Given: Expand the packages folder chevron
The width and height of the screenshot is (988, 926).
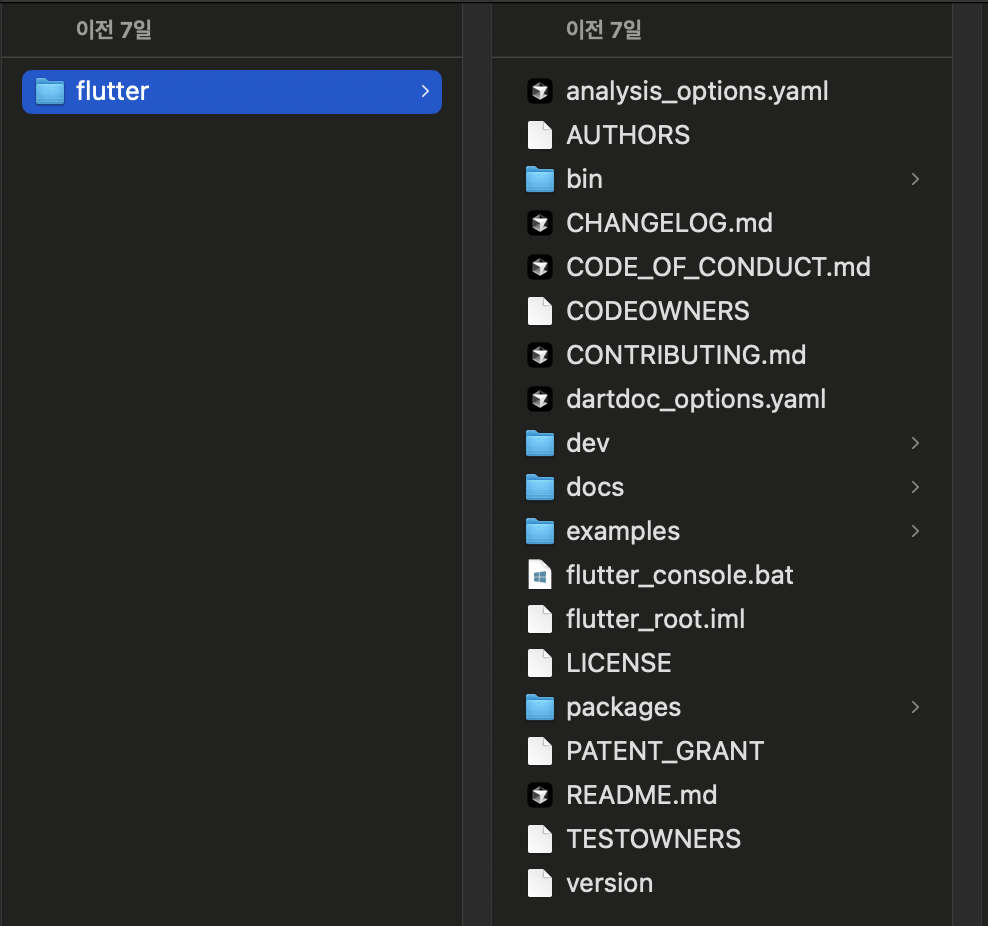Looking at the screenshot, I should 915,707.
